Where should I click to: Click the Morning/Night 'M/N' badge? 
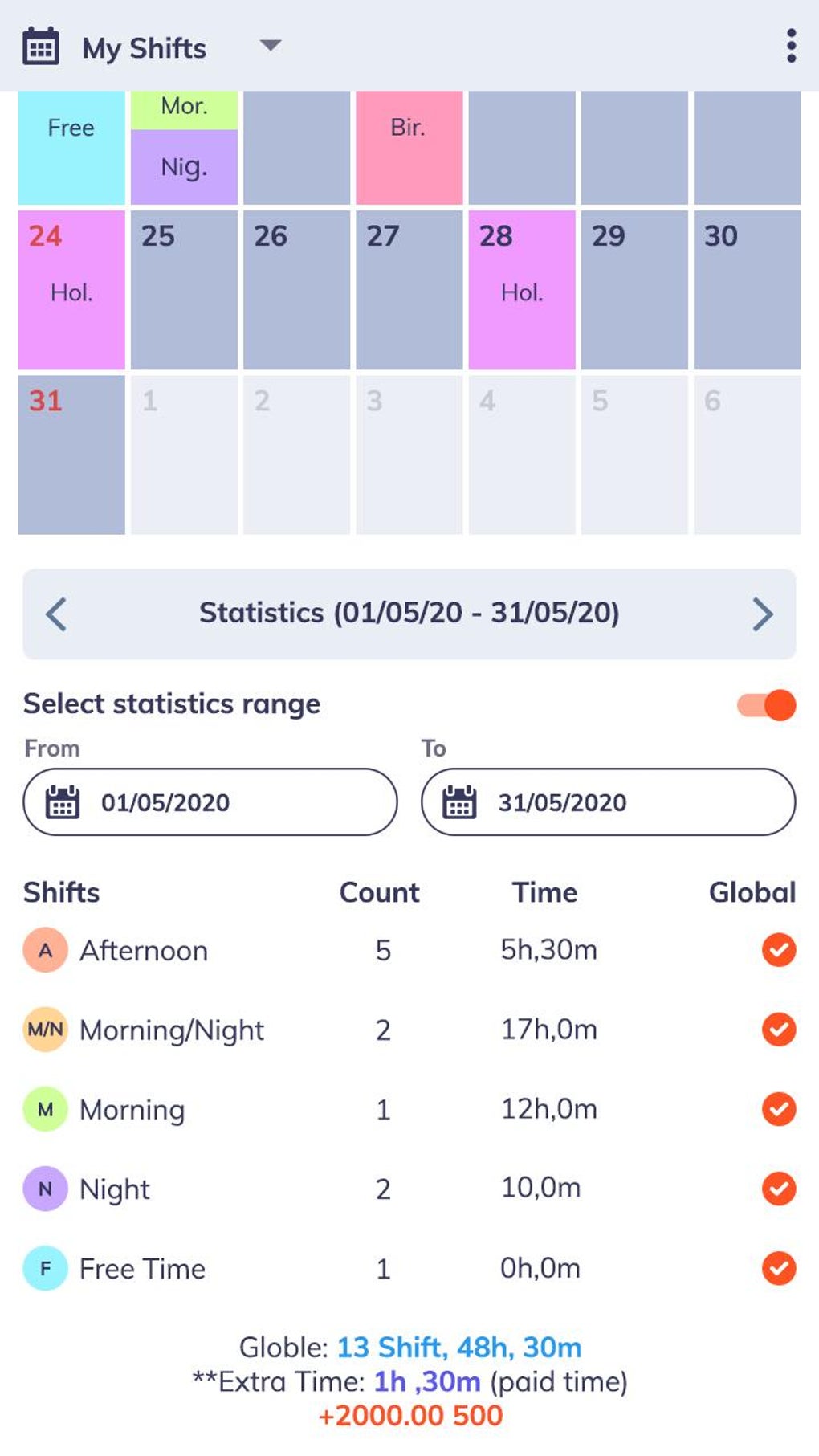[x=45, y=1030]
